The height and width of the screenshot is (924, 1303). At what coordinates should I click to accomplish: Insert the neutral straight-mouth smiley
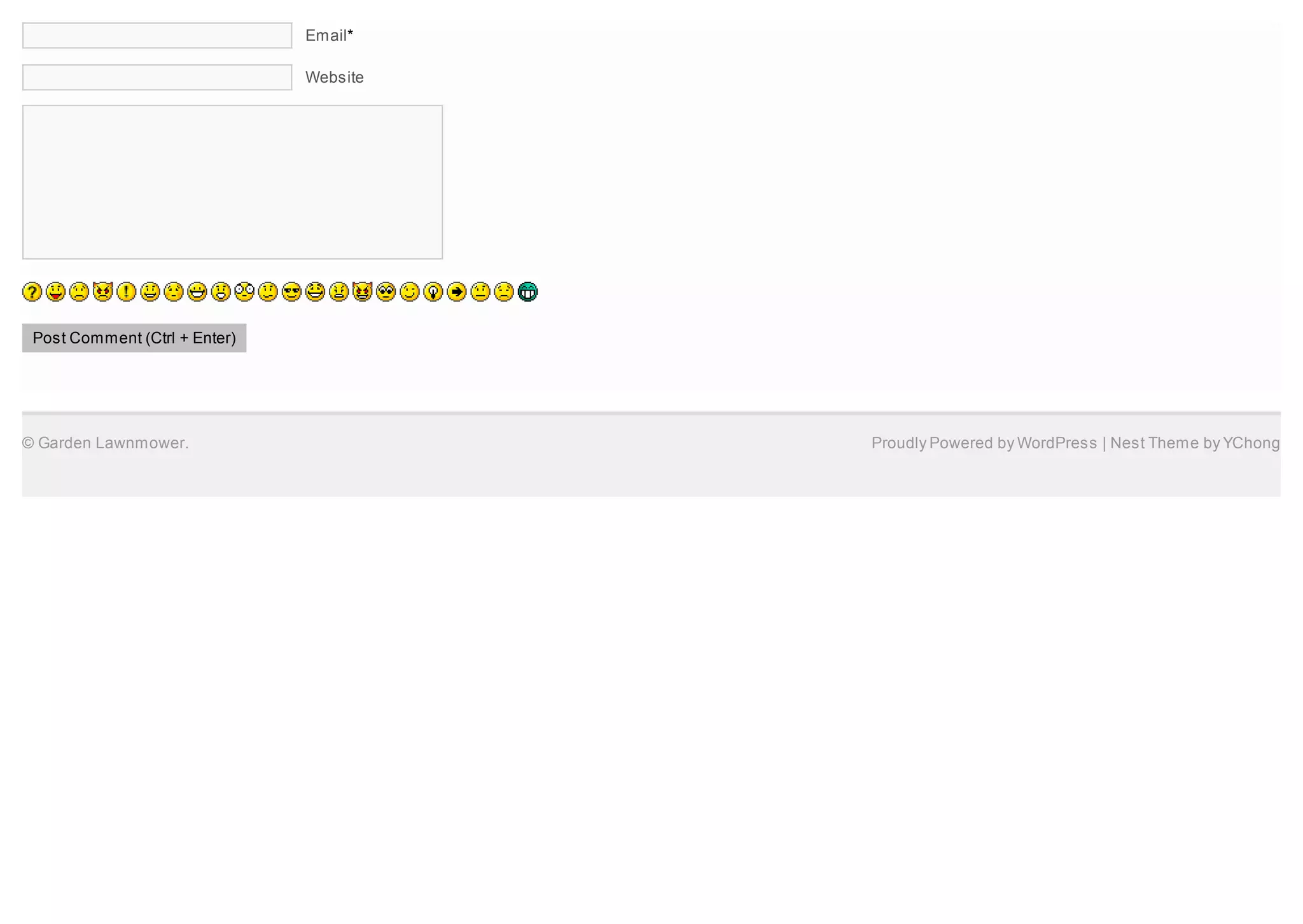(x=480, y=292)
